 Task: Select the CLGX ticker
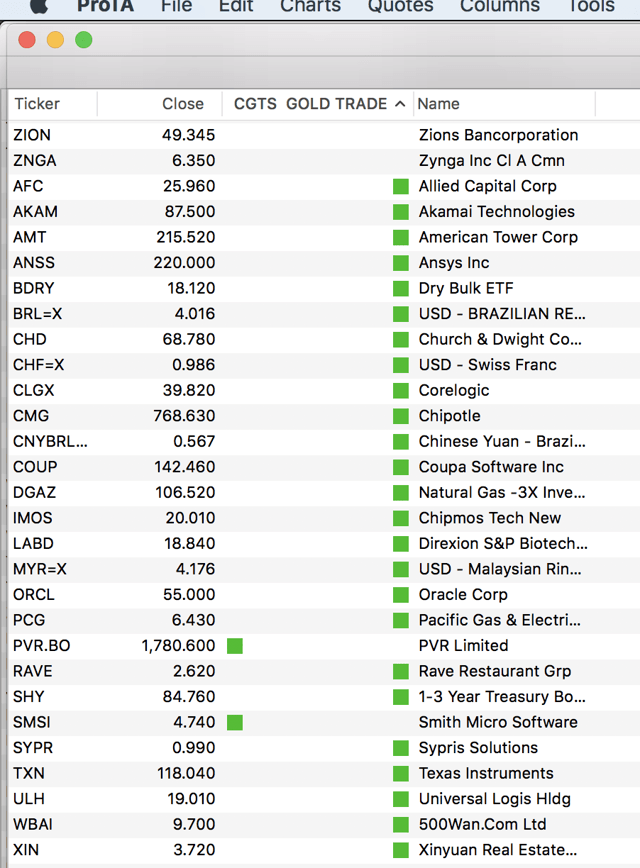tap(34, 390)
